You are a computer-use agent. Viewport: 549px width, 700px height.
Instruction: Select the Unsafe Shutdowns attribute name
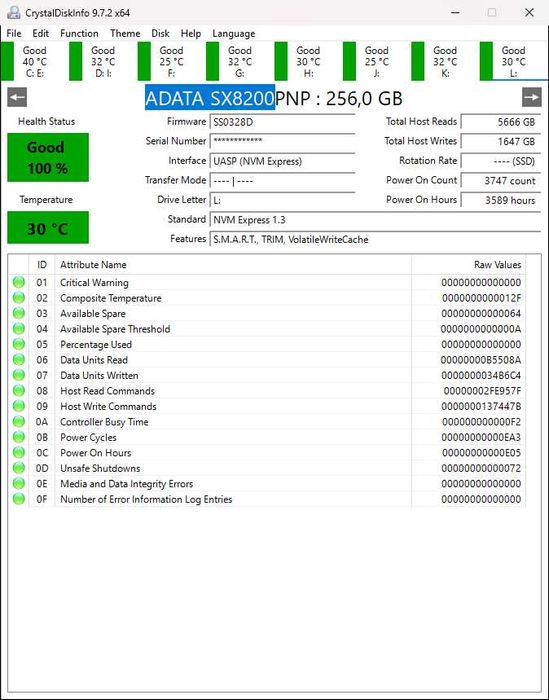click(x=100, y=468)
